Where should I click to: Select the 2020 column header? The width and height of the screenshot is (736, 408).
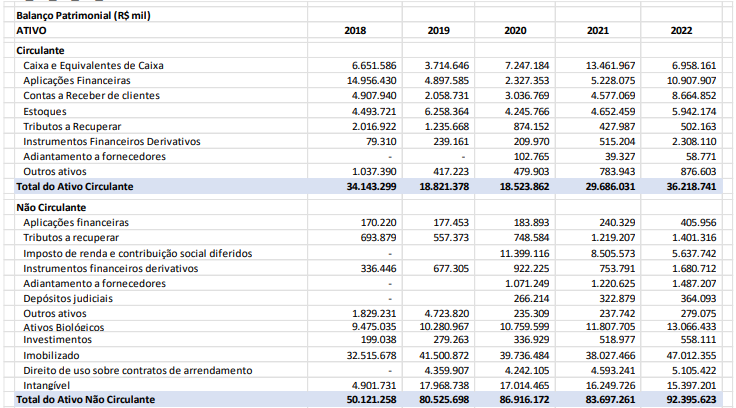516,30
